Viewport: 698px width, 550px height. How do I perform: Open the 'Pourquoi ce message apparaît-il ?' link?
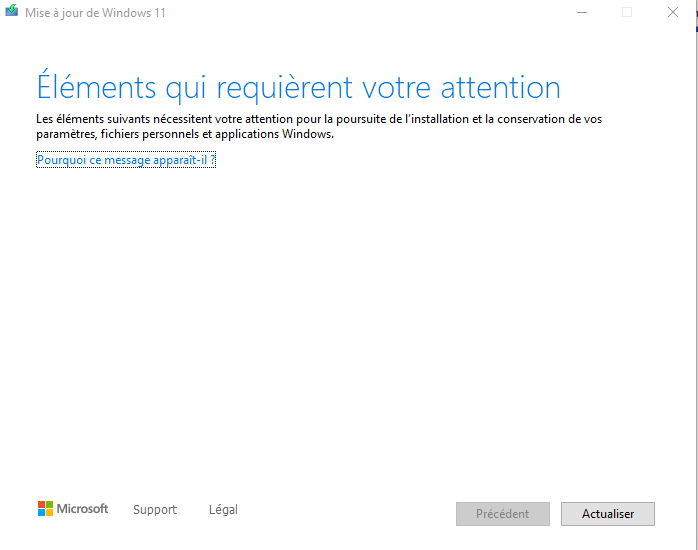coord(126,160)
